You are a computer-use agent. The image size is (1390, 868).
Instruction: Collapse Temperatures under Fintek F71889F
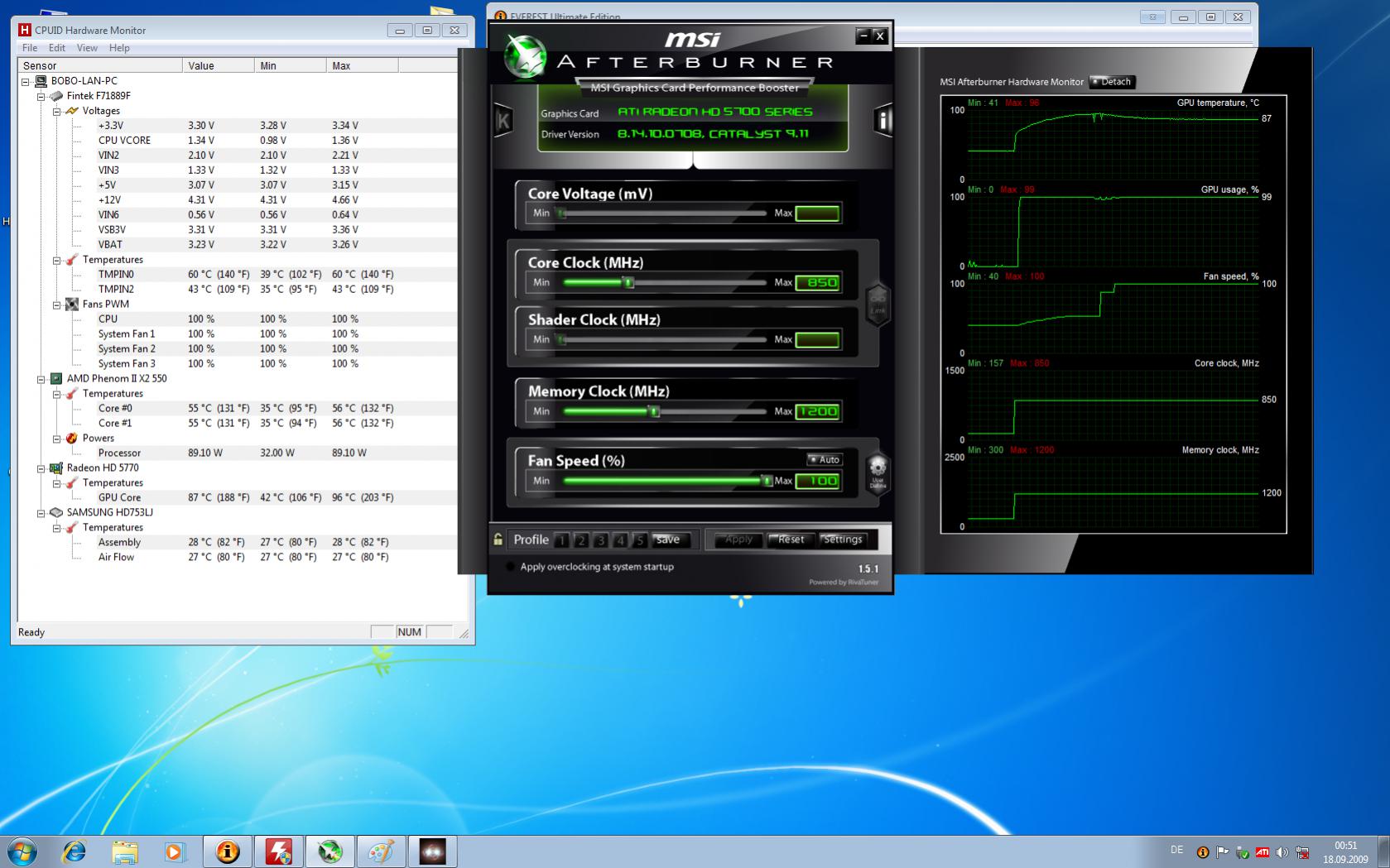click(57, 260)
